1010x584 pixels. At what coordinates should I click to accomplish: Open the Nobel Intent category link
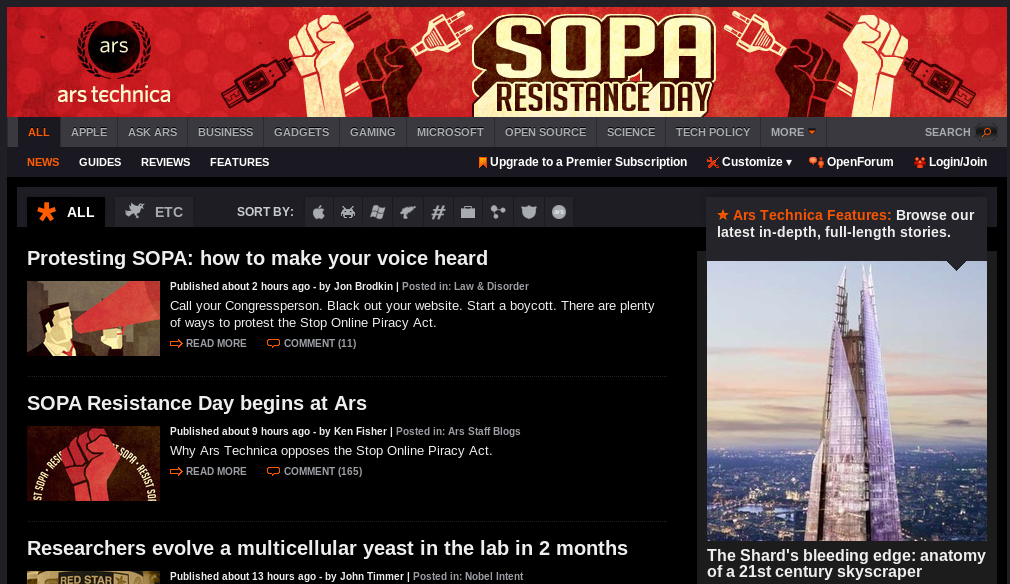coord(494,576)
